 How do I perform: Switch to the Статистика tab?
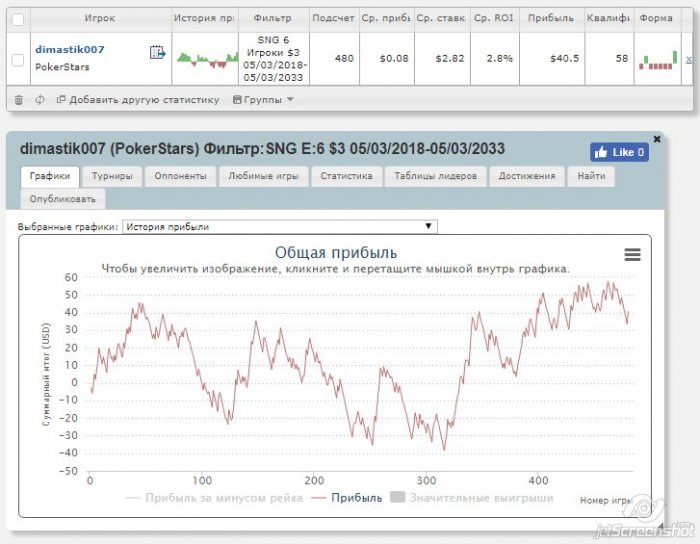point(346,176)
